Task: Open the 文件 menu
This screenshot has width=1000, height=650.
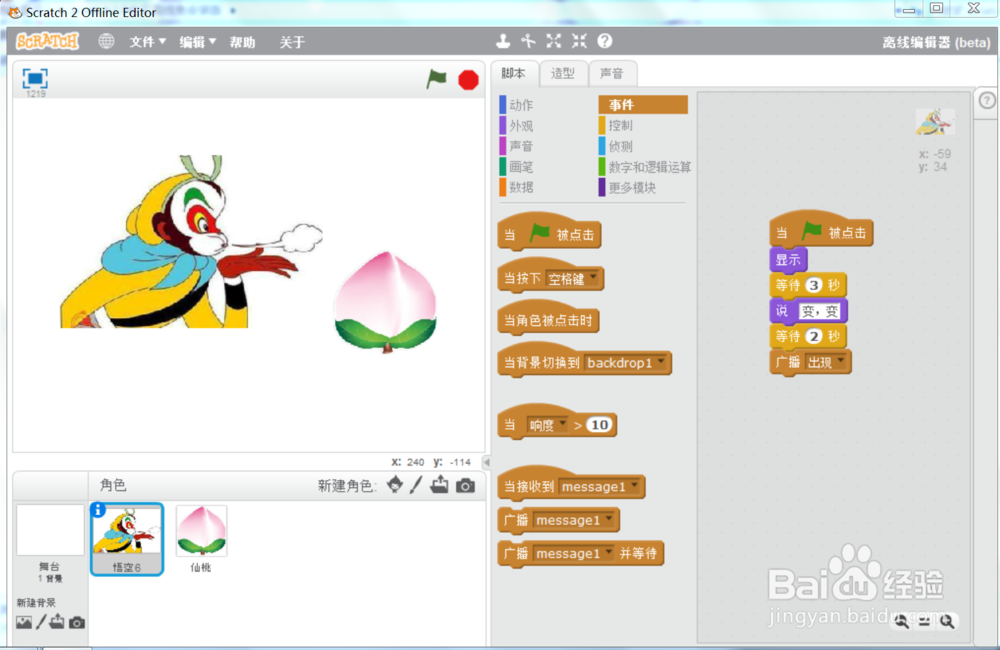Action: click(147, 42)
